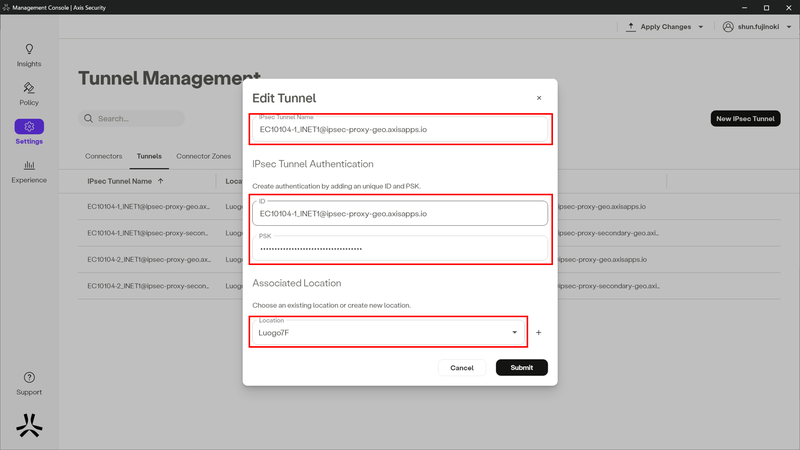Minimize the Management Console window
This screenshot has height=450, width=800.
tap(744, 8)
